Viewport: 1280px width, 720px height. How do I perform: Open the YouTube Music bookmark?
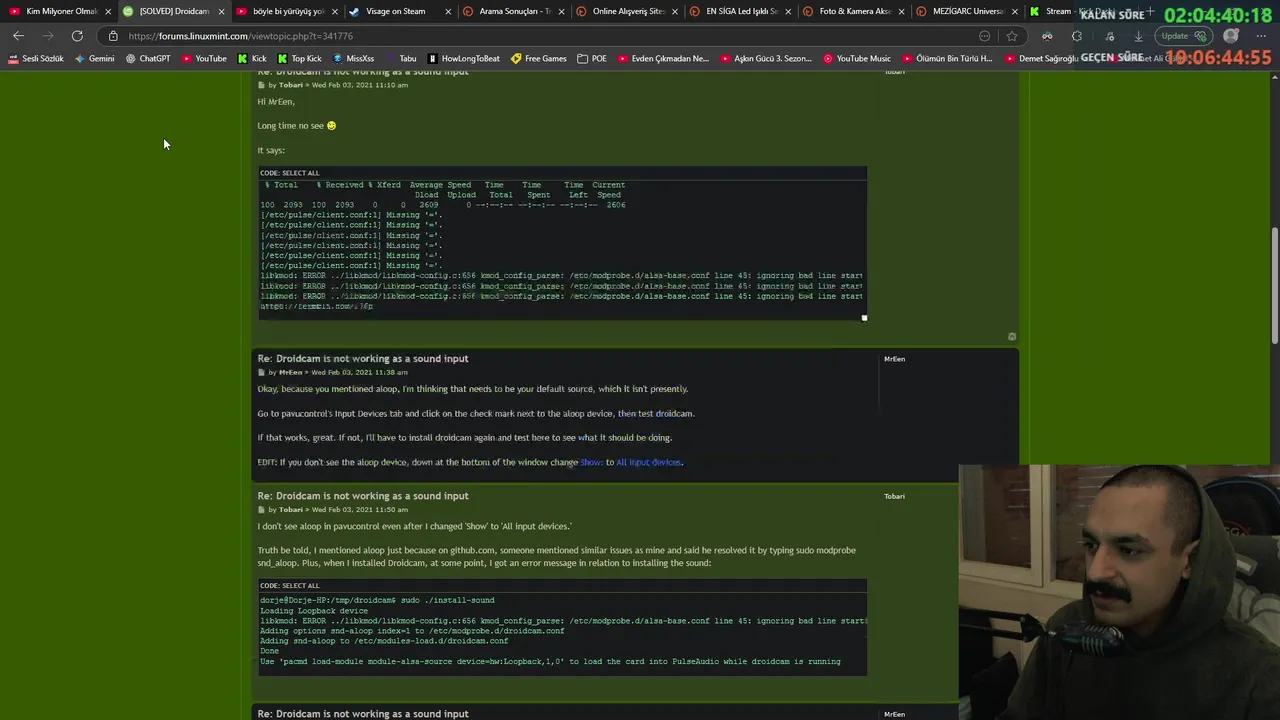coord(857,59)
